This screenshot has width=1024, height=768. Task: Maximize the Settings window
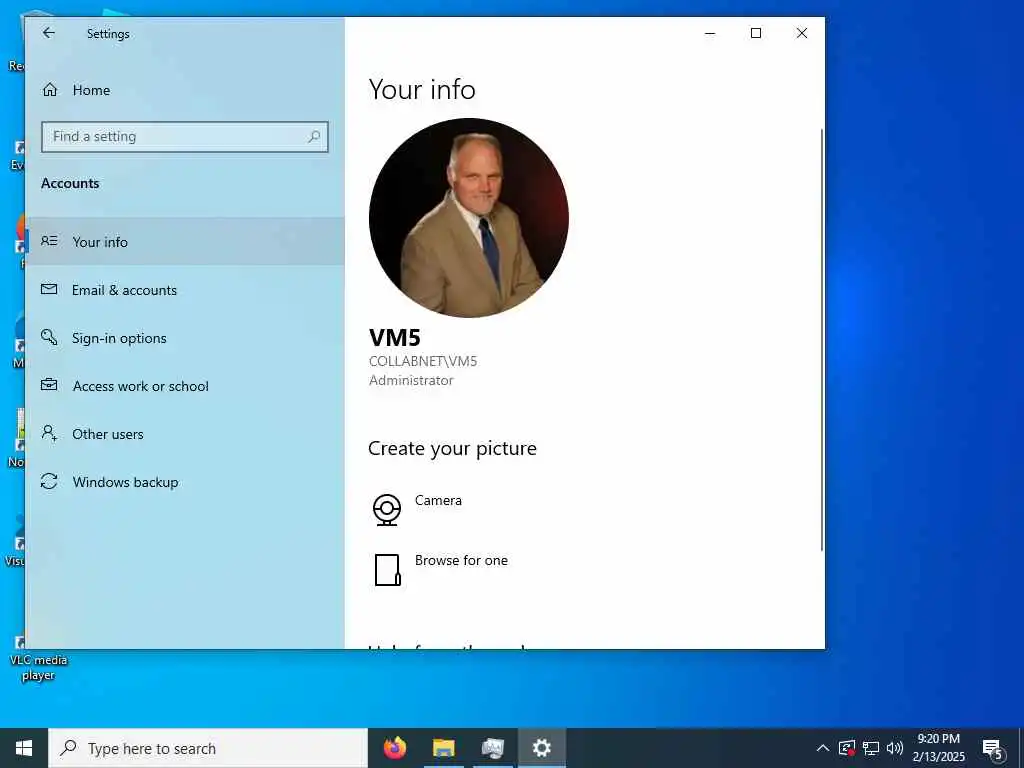[756, 33]
